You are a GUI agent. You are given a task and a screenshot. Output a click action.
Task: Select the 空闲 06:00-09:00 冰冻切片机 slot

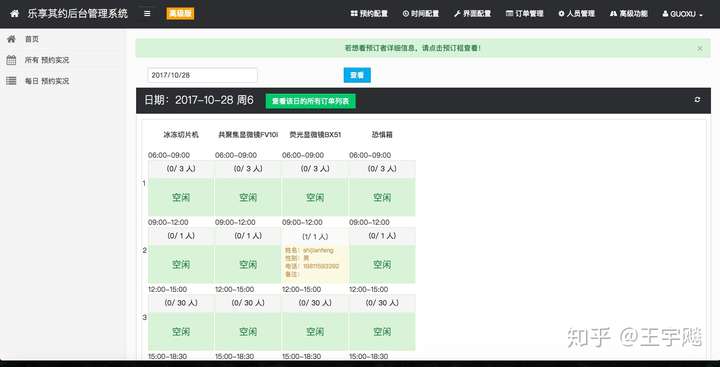tap(180, 198)
